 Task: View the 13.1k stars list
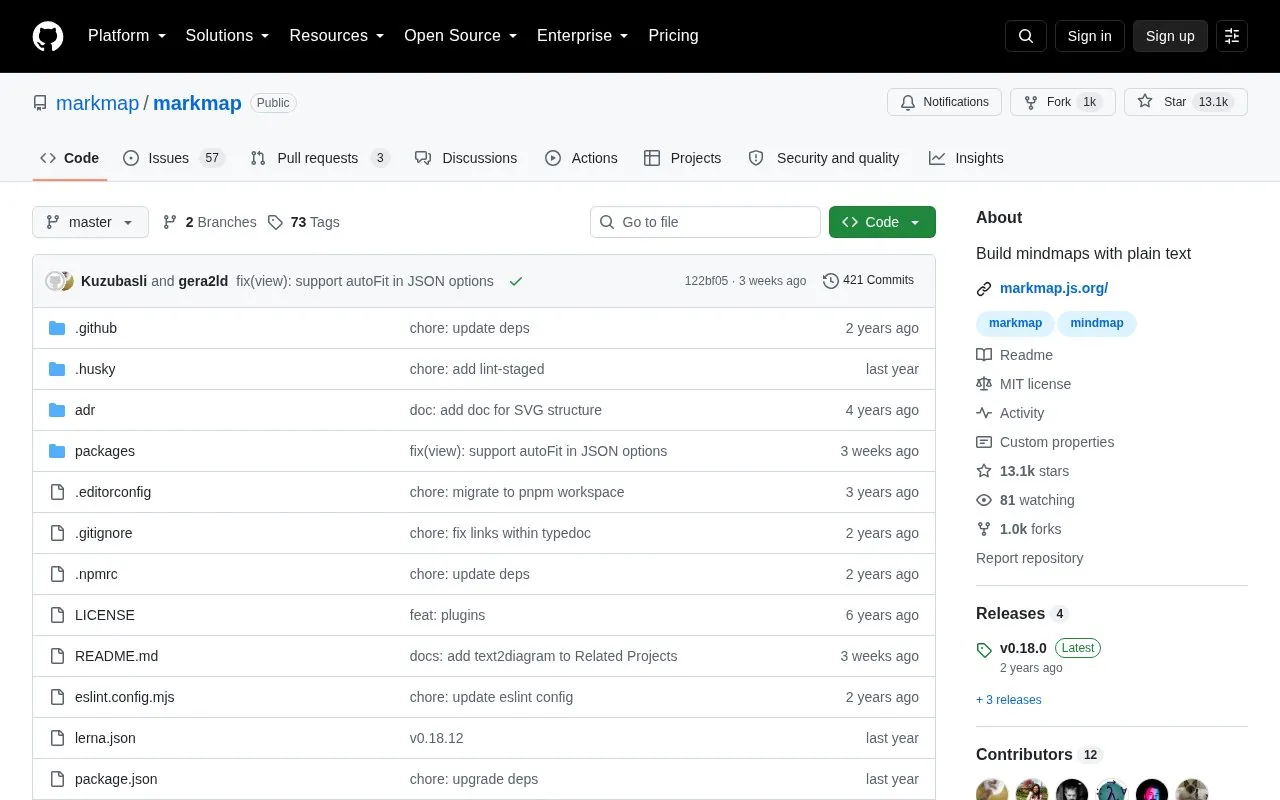(x=1023, y=471)
